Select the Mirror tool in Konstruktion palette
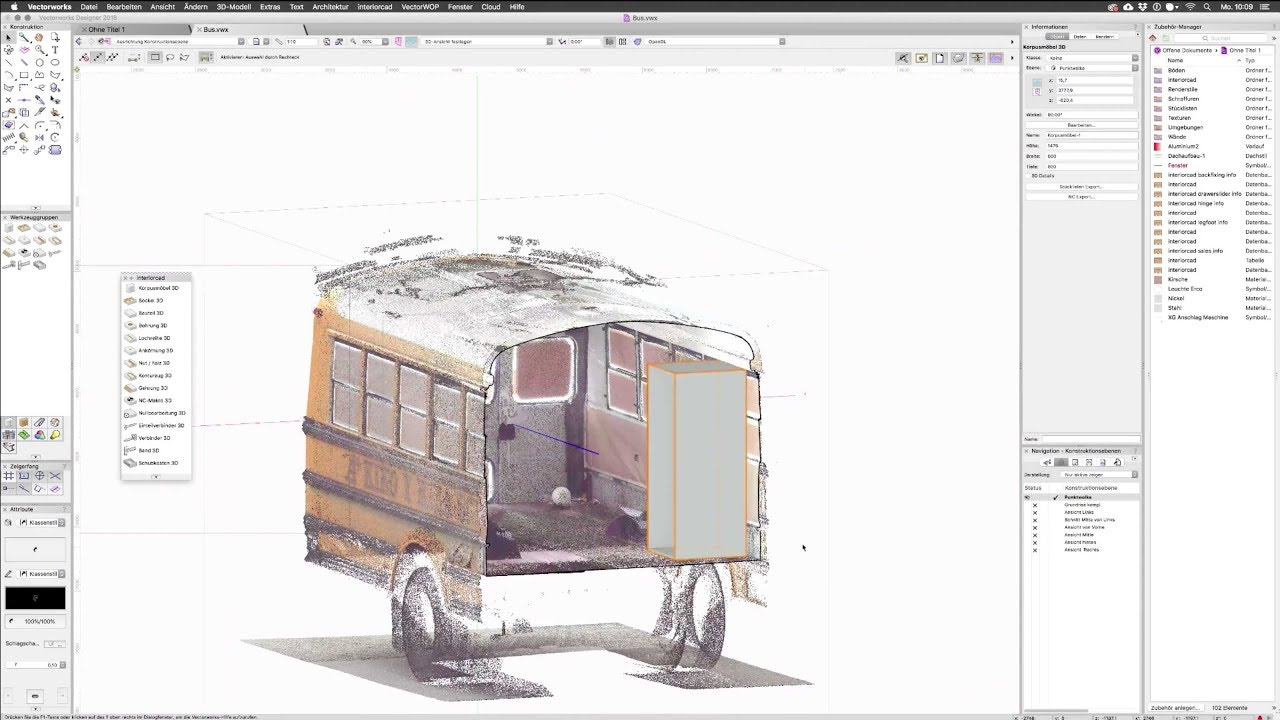Image resolution: width=1280 pixels, height=720 pixels. click(40, 137)
